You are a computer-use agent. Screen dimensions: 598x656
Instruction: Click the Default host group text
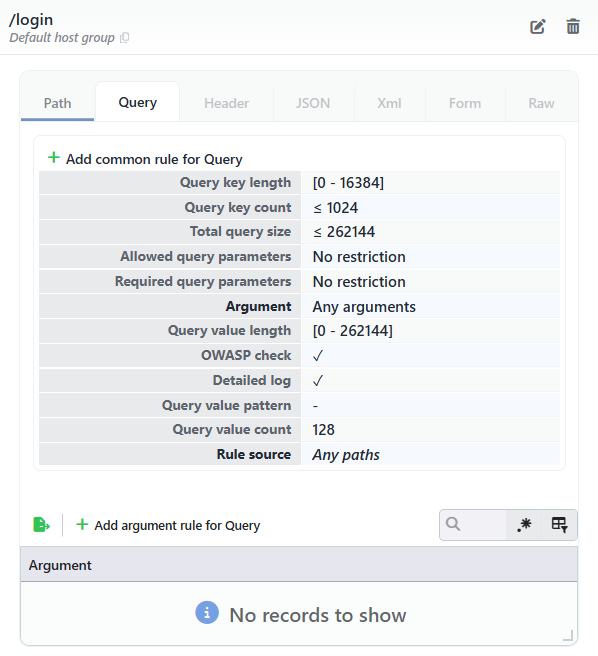coord(62,38)
